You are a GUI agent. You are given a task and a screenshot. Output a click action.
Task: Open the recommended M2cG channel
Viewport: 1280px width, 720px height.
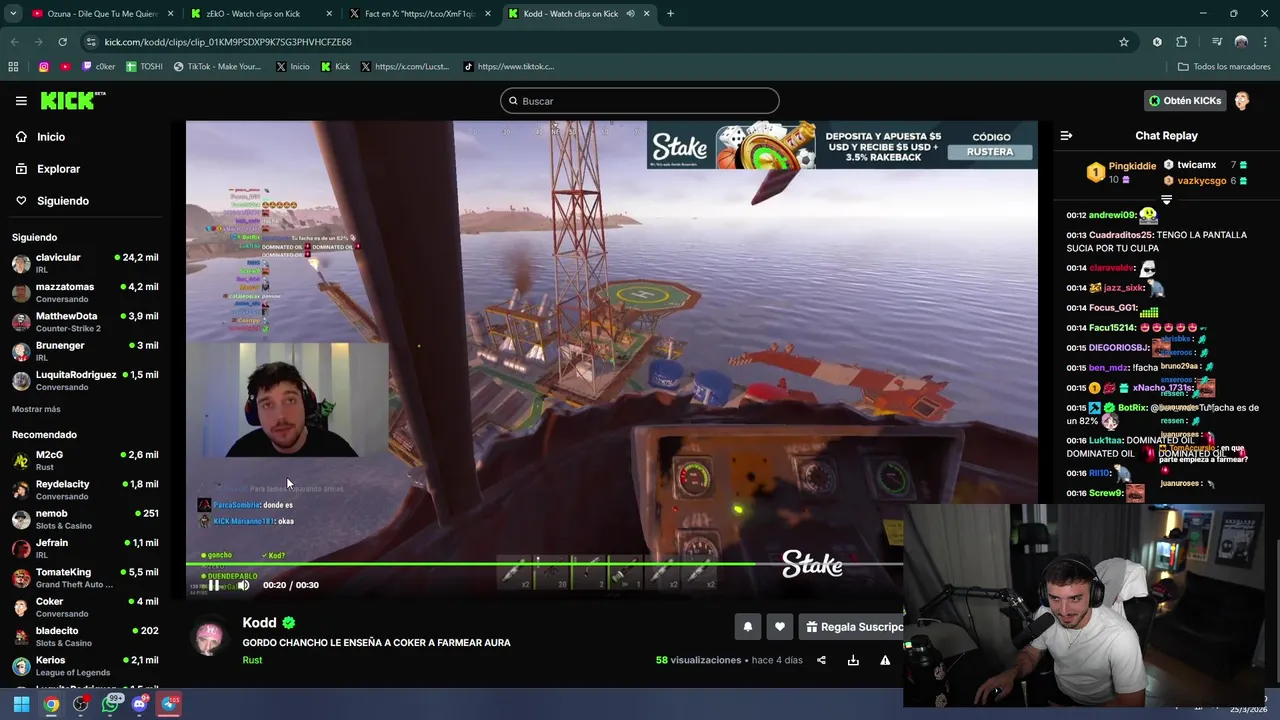[x=85, y=461]
